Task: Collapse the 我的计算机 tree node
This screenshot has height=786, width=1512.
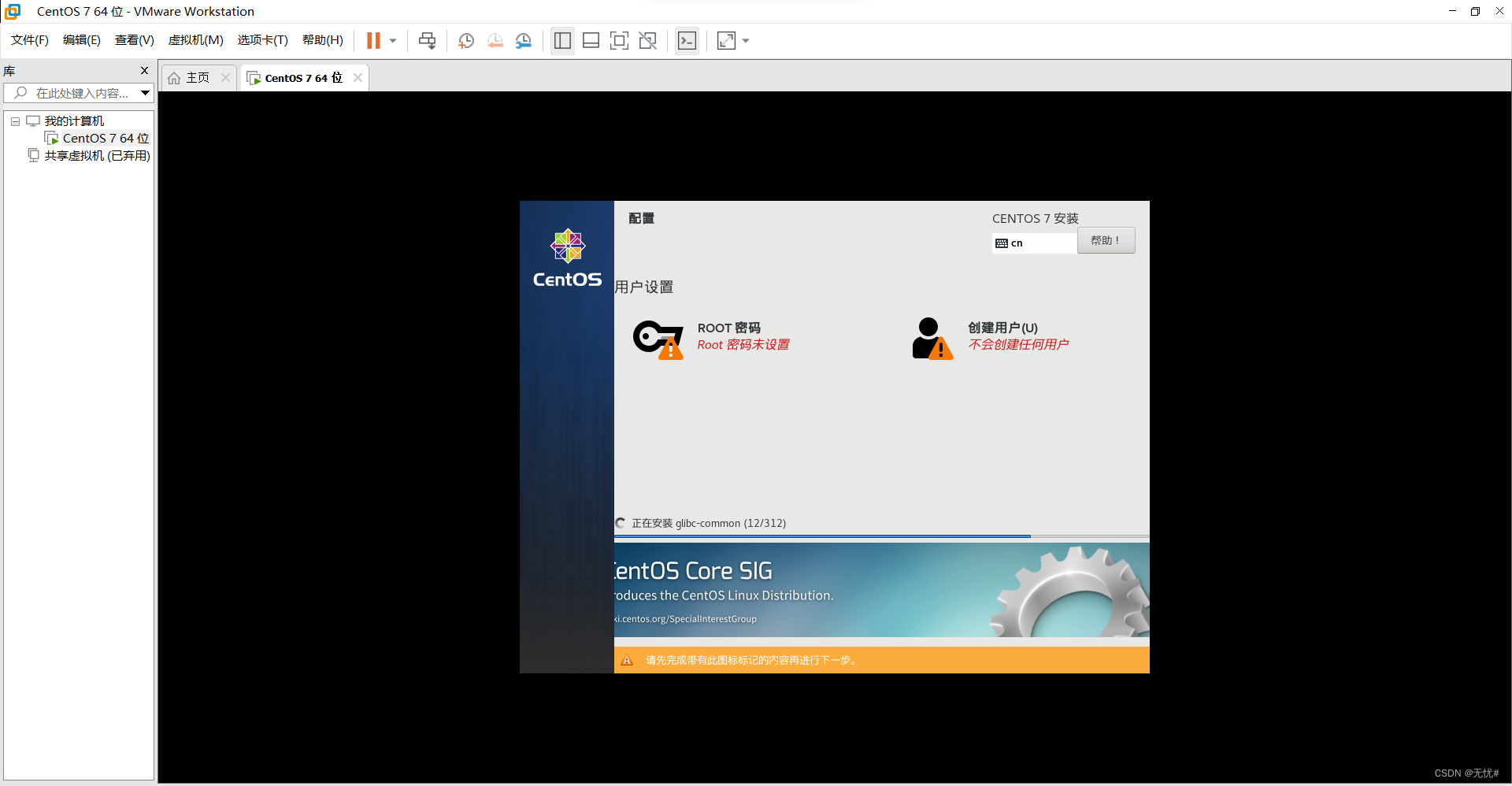Action: pyautogui.click(x=15, y=121)
